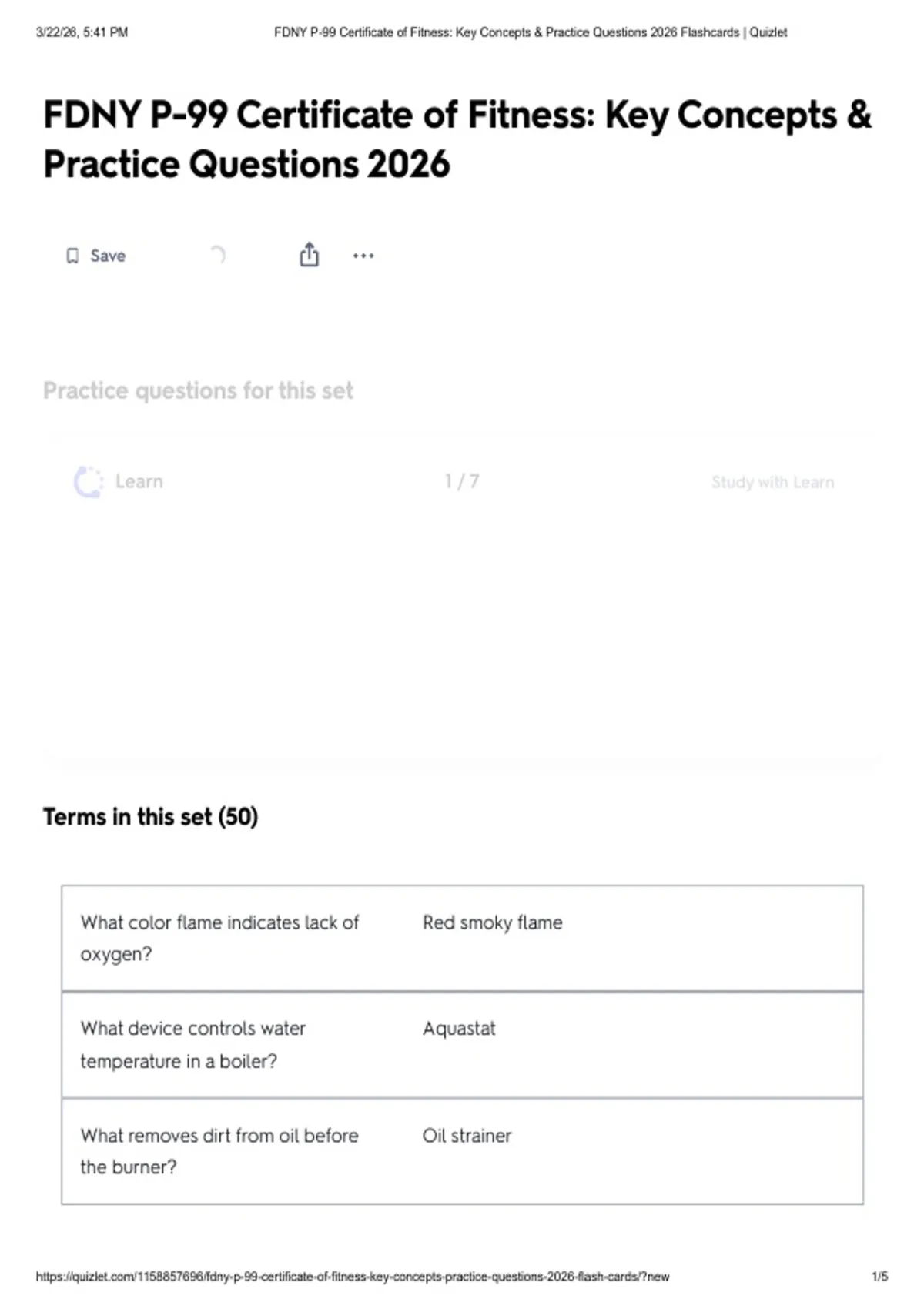This screenshot has height=1309, width=924.
Task: Select the Practice questions for this set heading
Action: tap(198, 390)
